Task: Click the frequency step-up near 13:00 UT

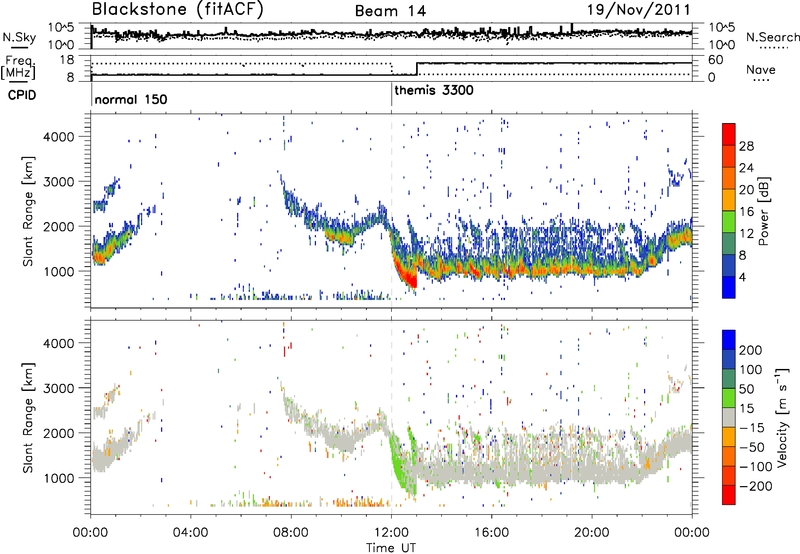Action: click(x=417, y=69)
